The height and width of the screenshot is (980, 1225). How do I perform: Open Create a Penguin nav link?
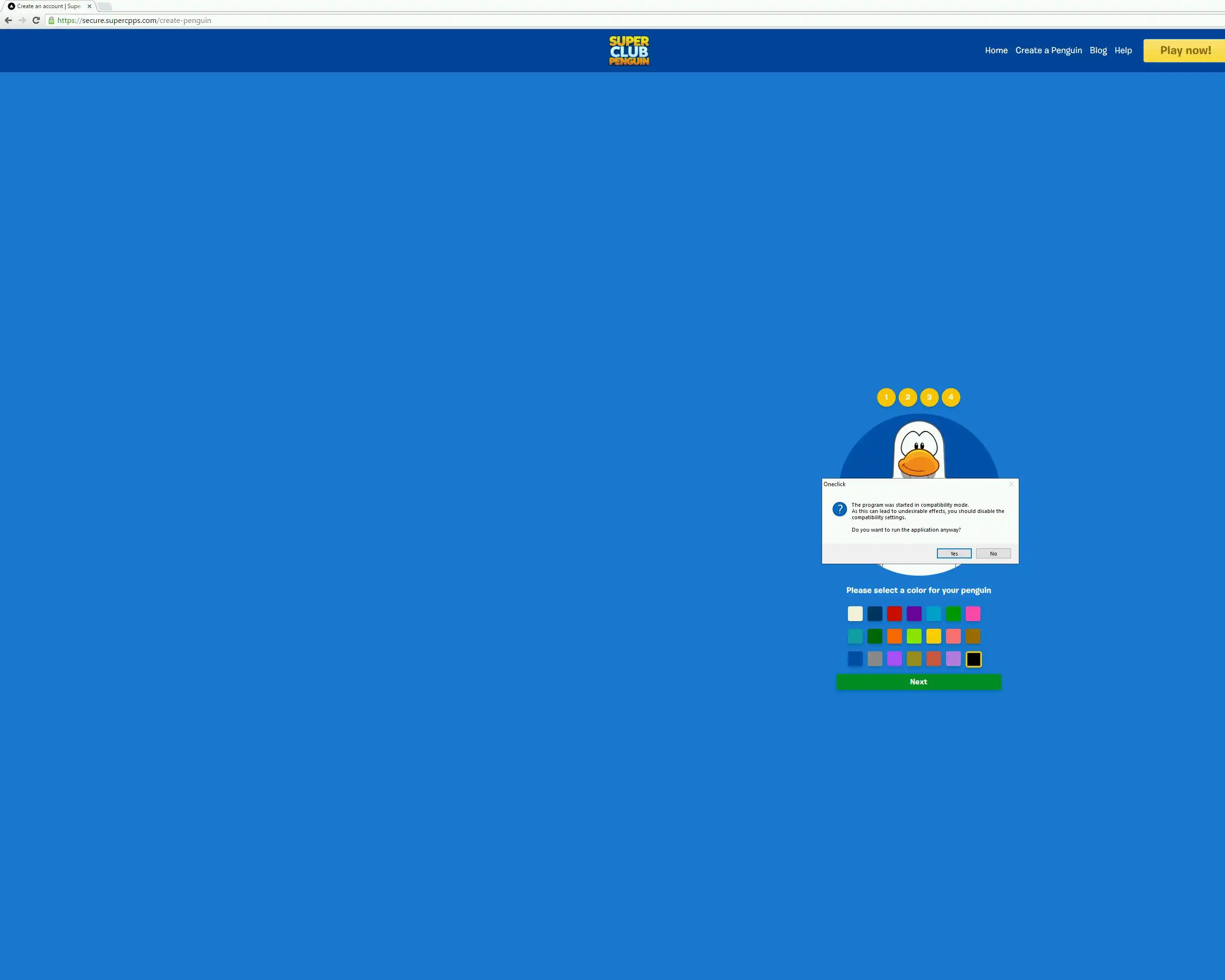[1048, 51]
